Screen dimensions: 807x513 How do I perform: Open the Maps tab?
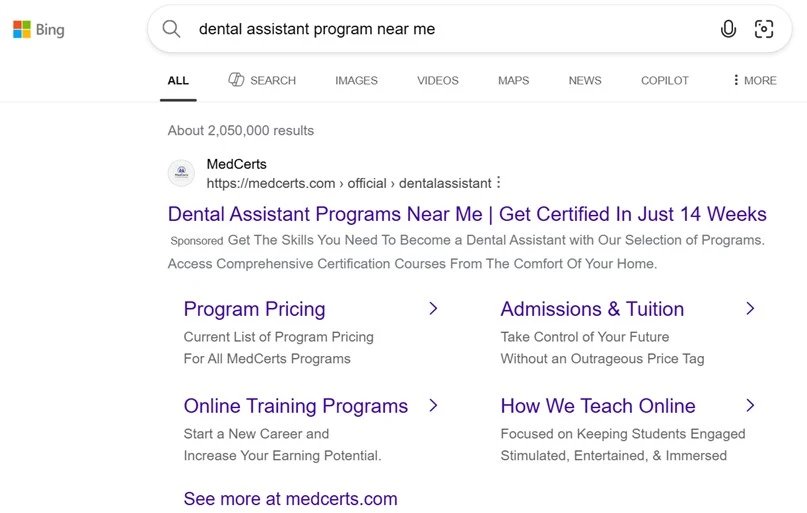coord(513,80)
